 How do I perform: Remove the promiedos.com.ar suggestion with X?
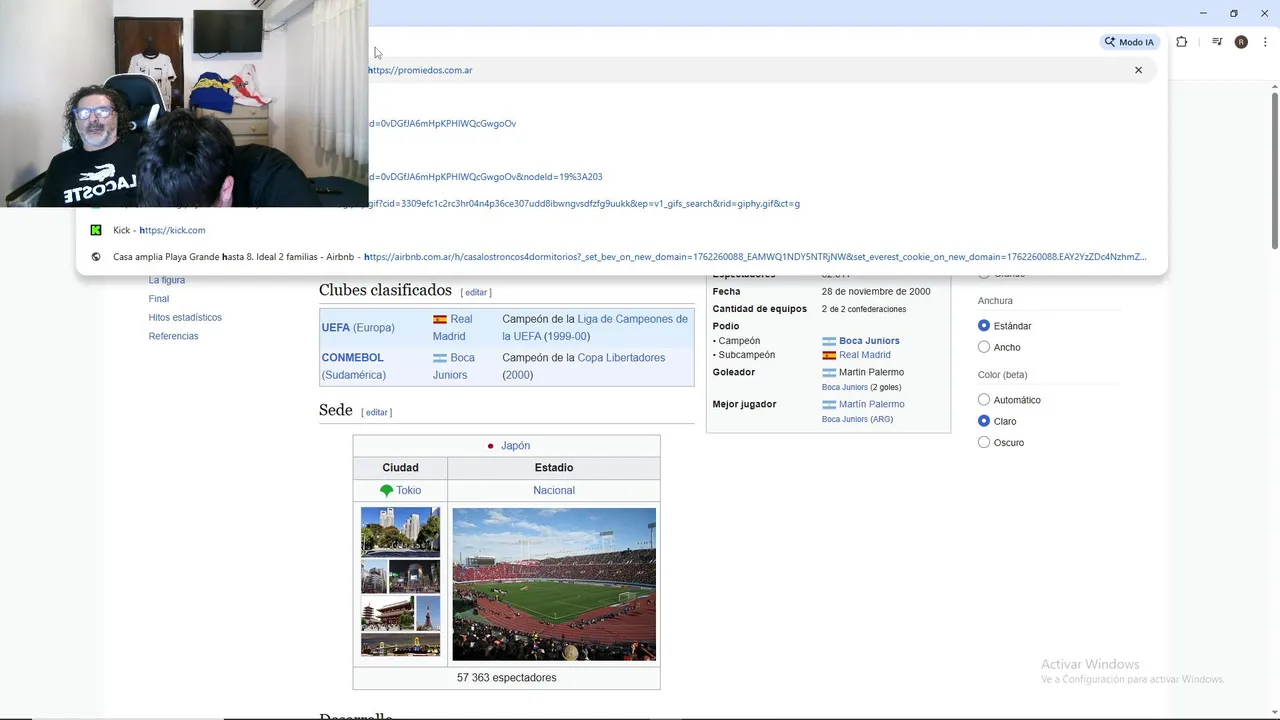pyautogui.click(x=1138, y=70)
